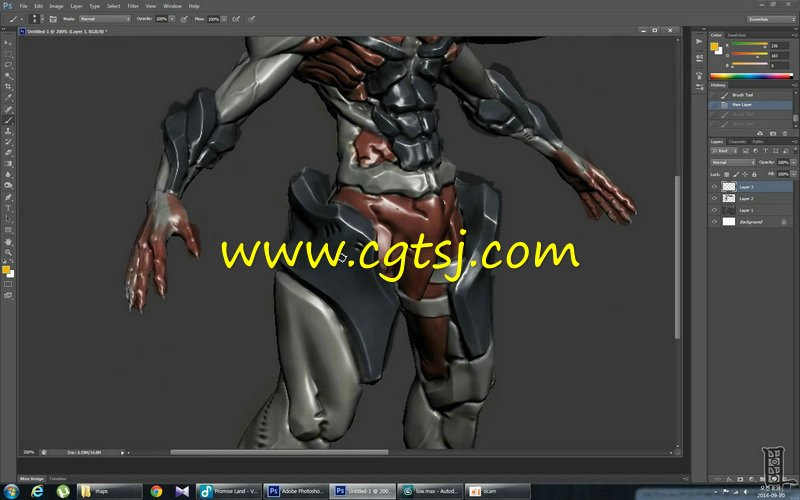Select the Path Selection tool
The width and height of the screenshot is (800, 500).
click(x=8, y=219)
